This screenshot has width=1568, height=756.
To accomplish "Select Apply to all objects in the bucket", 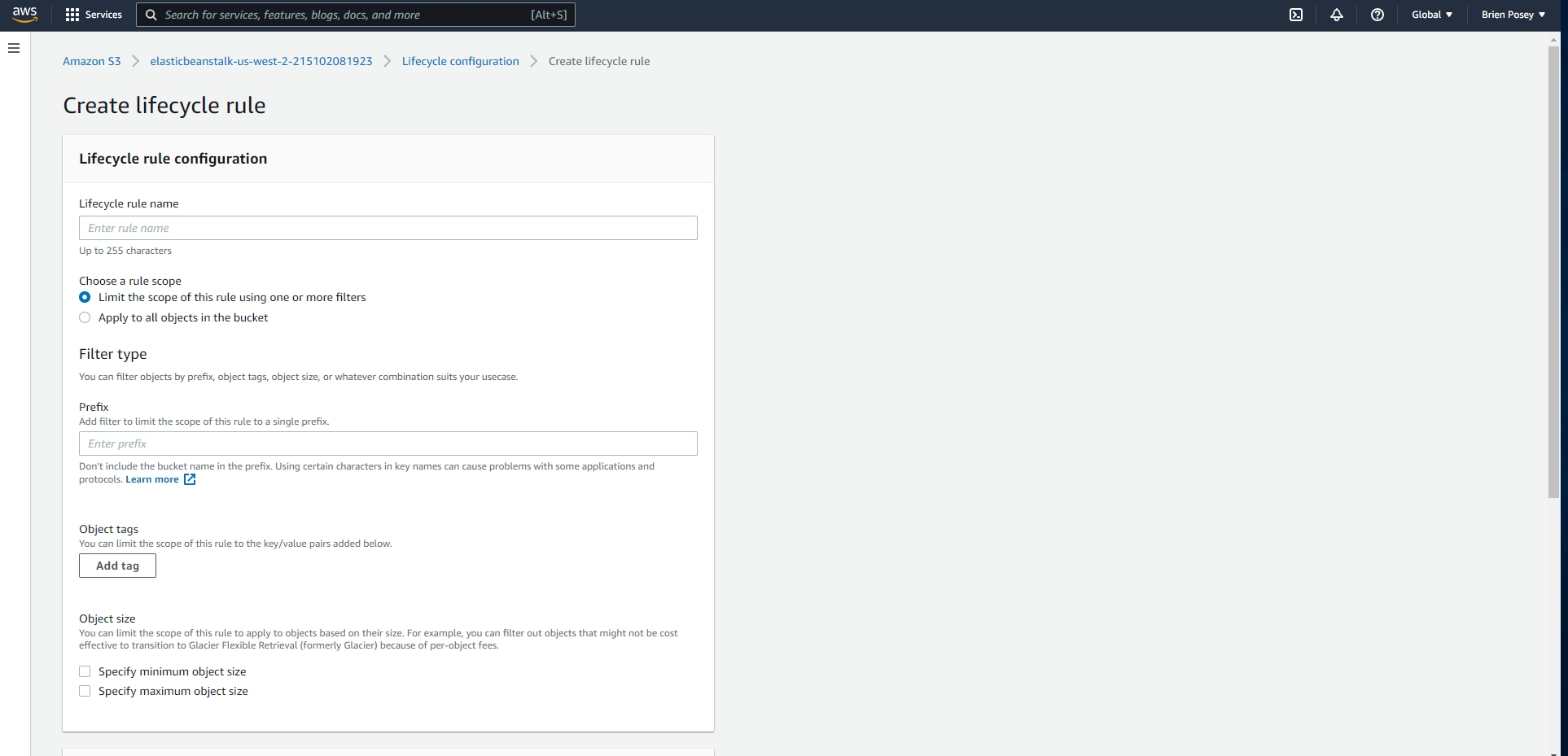I will click(85, 317).
